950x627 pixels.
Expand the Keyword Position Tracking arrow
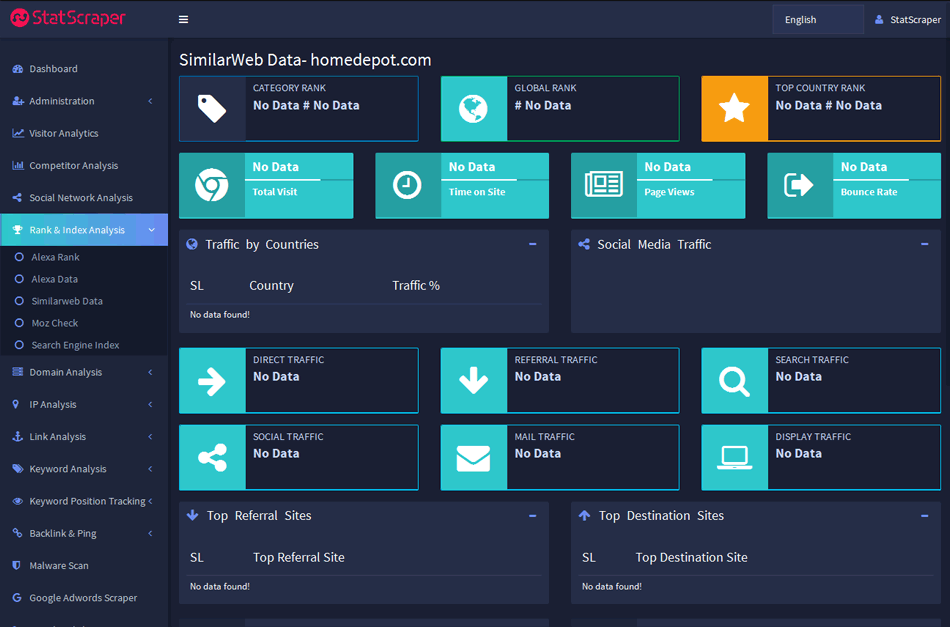tap(150, 501)
